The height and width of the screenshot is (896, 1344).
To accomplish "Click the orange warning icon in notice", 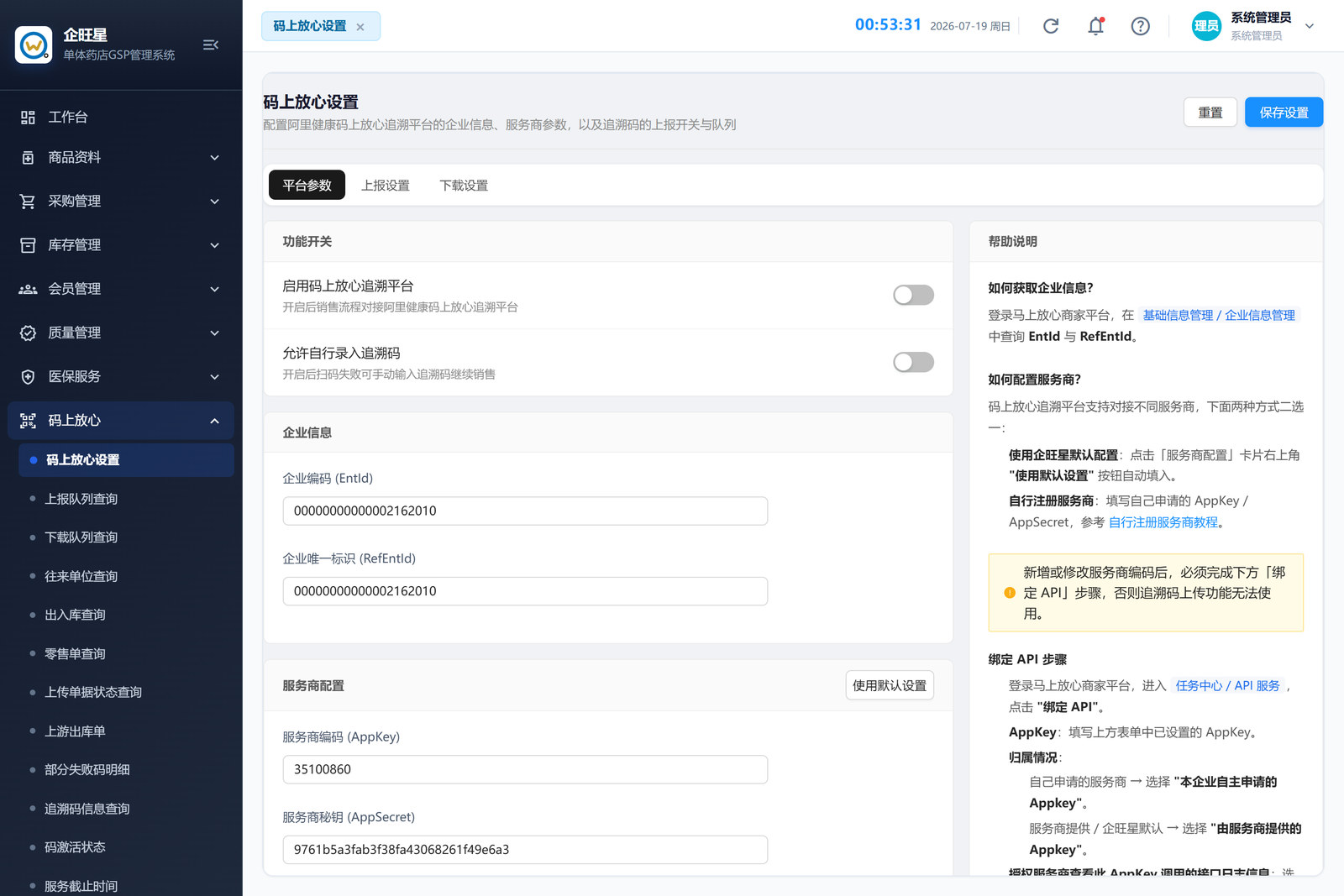I will click(1010, 593).
